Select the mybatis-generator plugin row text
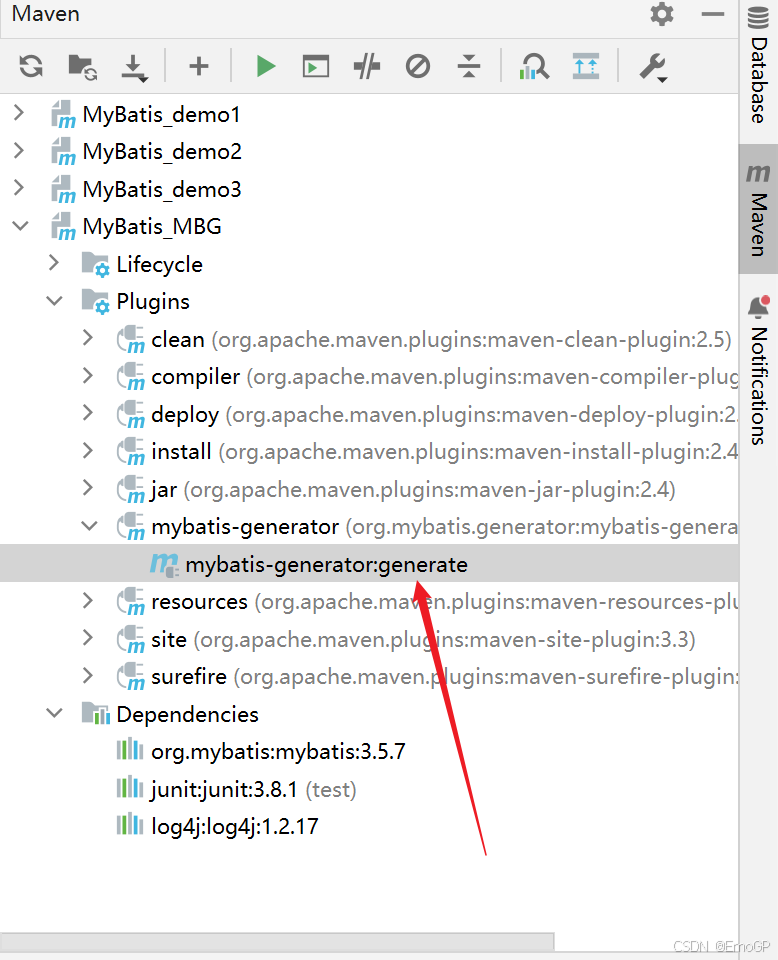This screenshot has width=778, height=960. click(x=444, y=527)
